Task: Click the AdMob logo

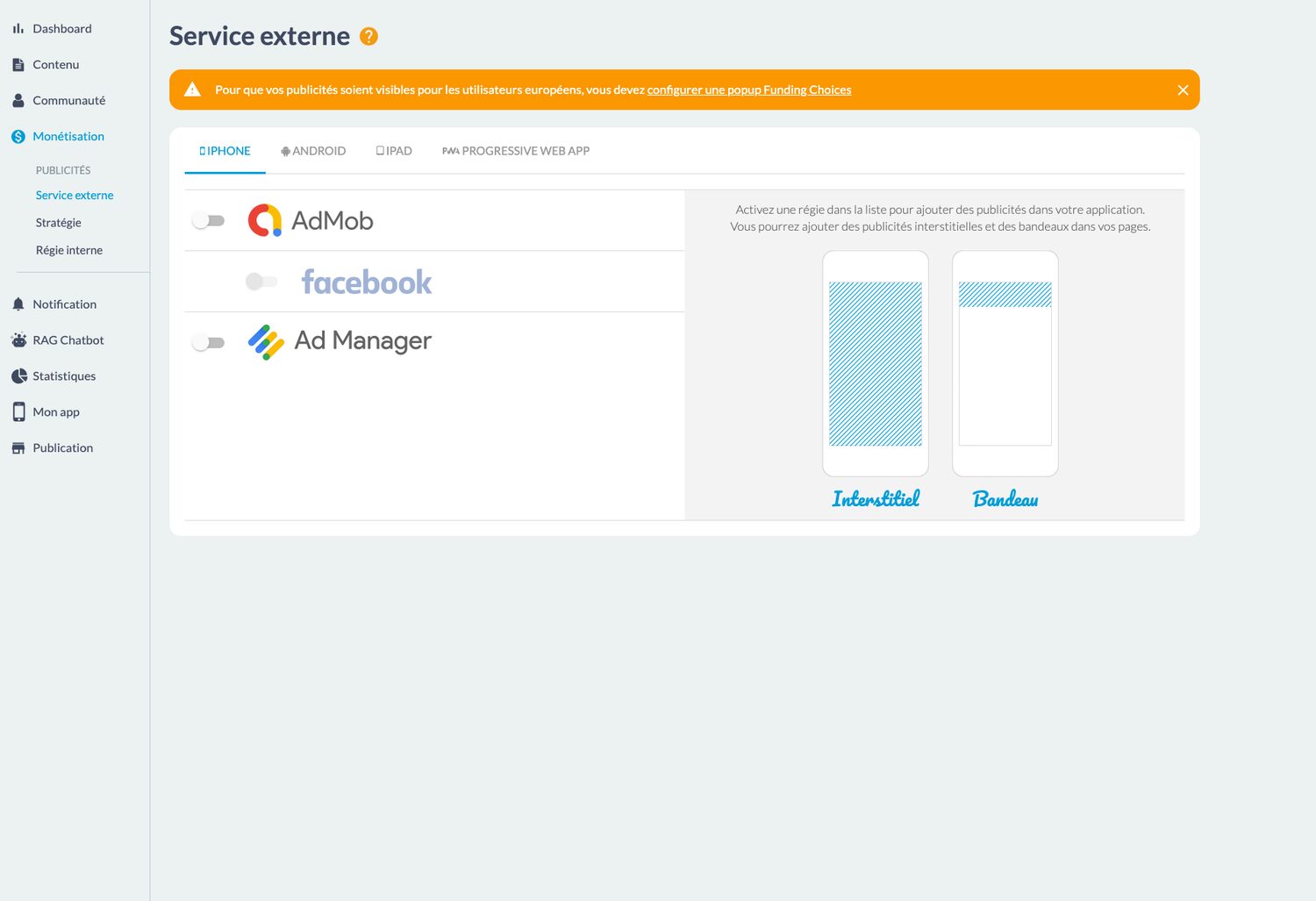Action: 311,220
